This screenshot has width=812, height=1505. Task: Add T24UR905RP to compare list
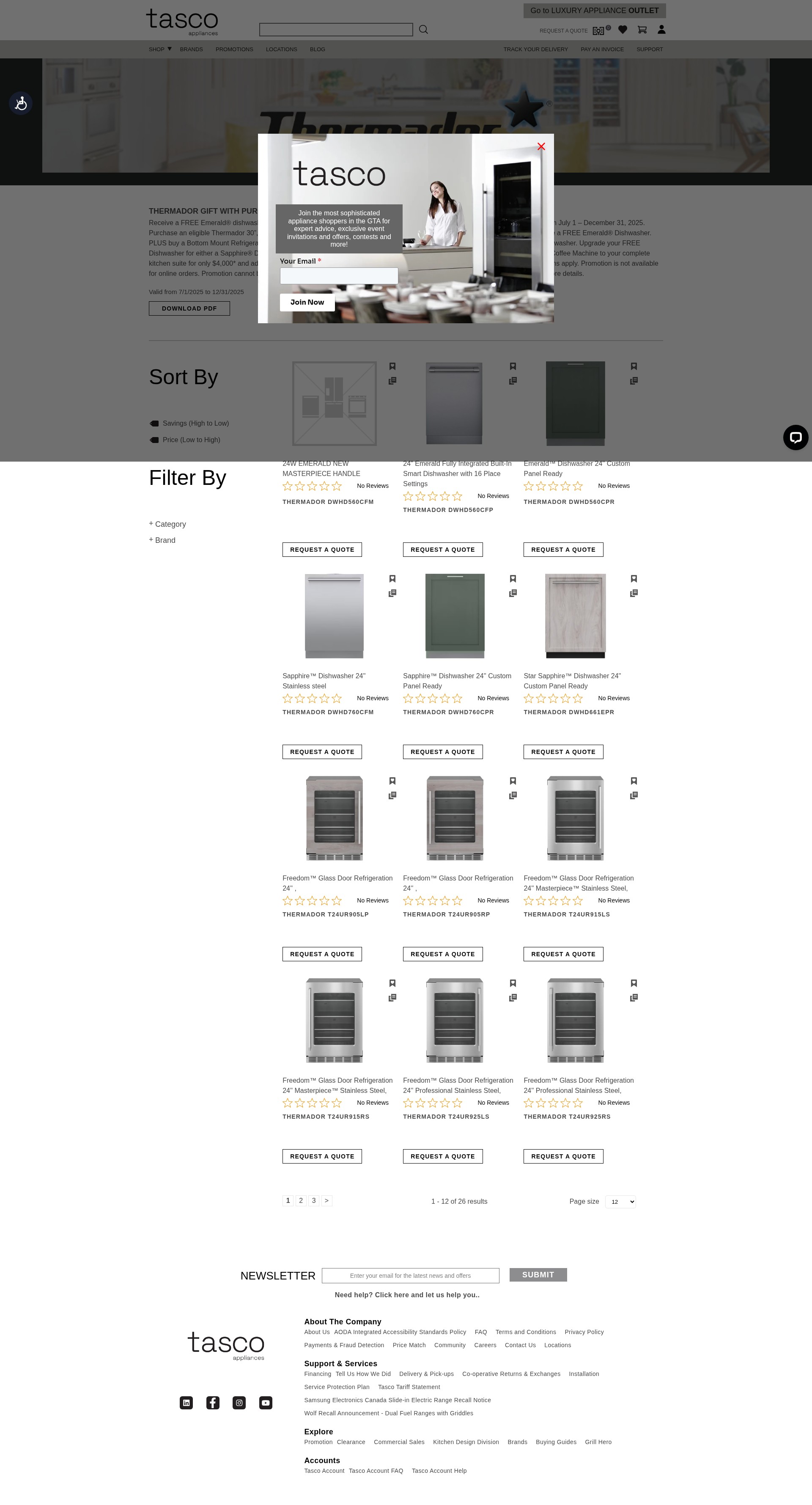tap(513, 796)
